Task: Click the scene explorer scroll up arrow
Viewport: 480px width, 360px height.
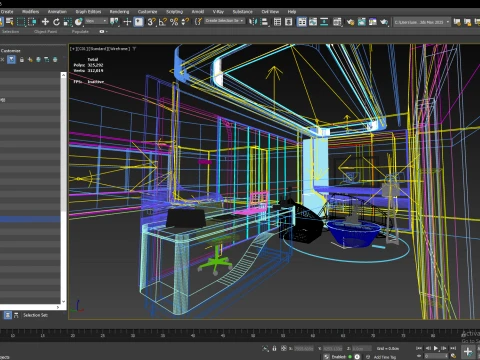Action: [x=63, y=75]
